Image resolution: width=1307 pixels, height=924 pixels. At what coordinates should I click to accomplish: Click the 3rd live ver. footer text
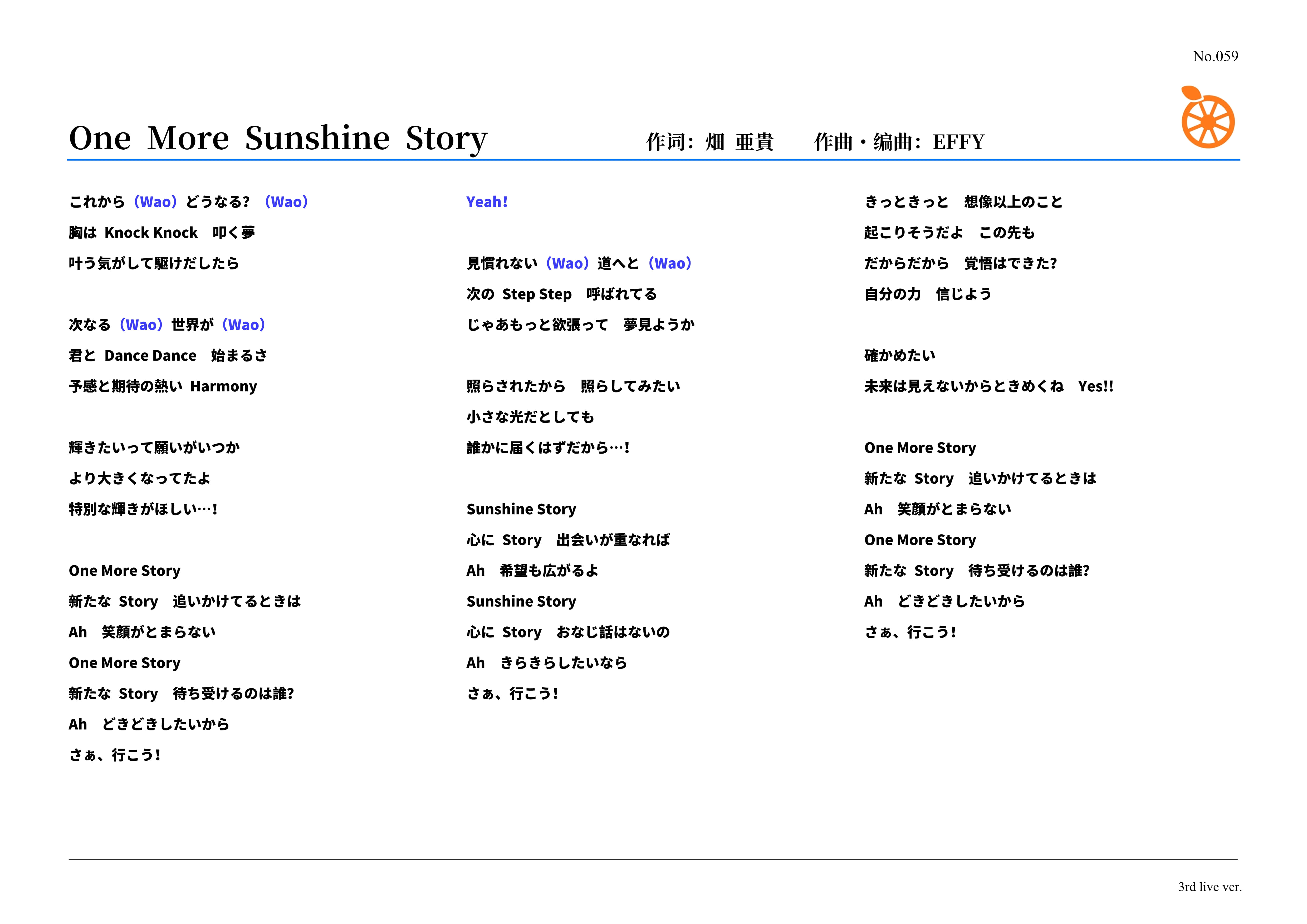[x=1210, y=886]
